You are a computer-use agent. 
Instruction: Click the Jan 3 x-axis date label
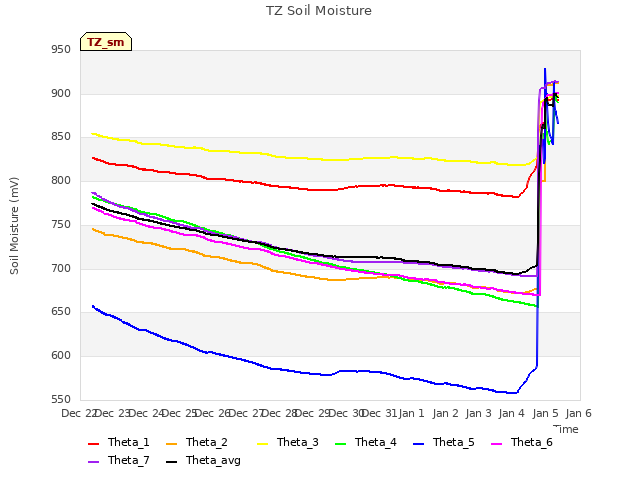[x=479, y=413]
